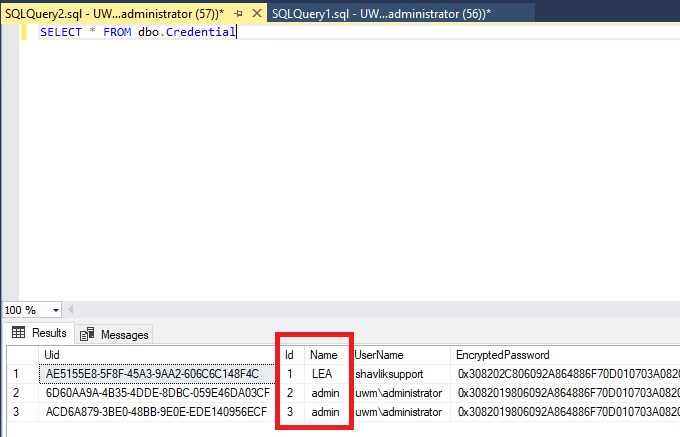680x437 pixels.
Task: Click the LEA name cell
Action: [328, 374]
